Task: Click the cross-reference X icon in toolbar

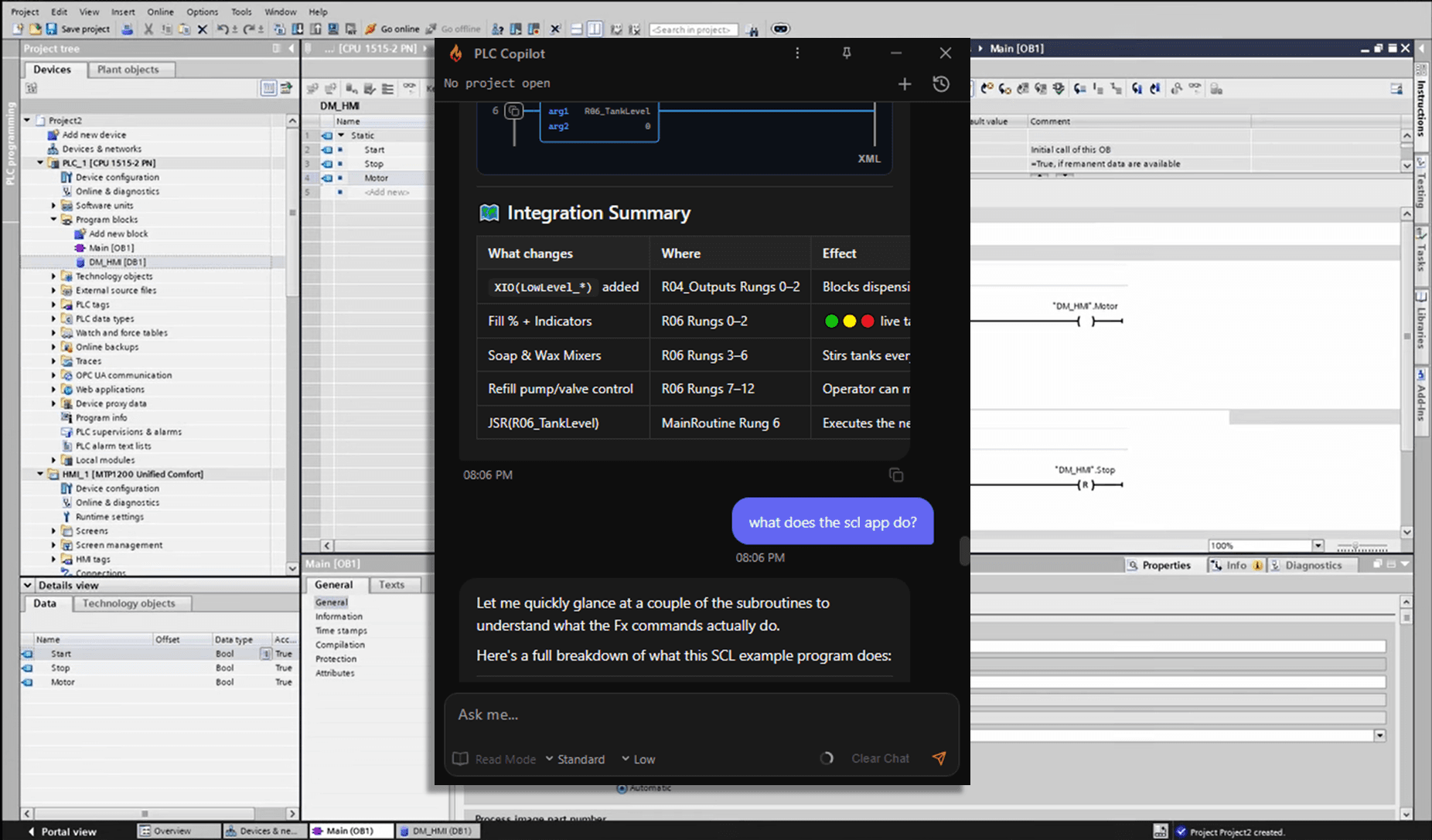Action: [x=555, y=29]
